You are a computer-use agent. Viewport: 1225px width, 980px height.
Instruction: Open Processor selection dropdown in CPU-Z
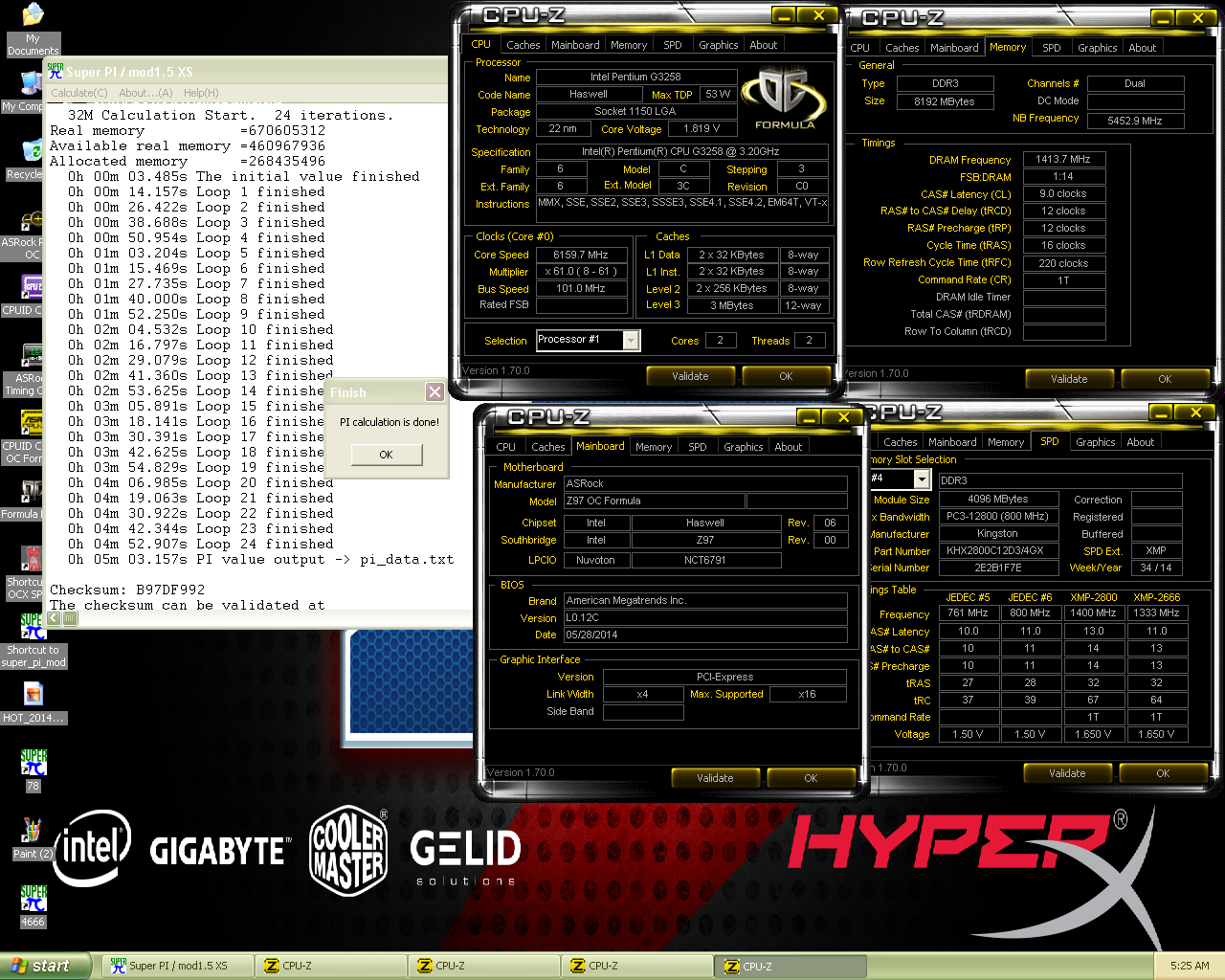[631, 340]
